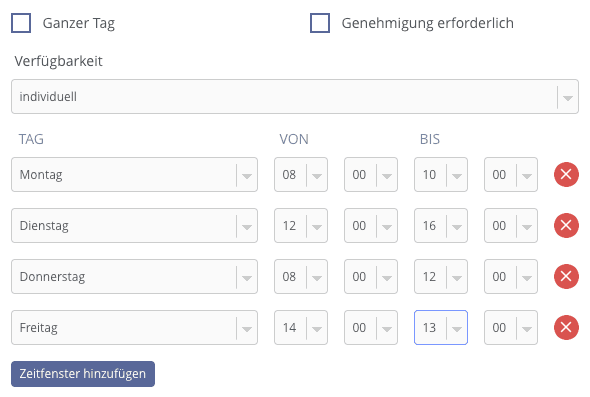Viewport: 590px width, 397px height.
Task: Change Donnerstag end hour from 12
Action: tap(441, 277)
